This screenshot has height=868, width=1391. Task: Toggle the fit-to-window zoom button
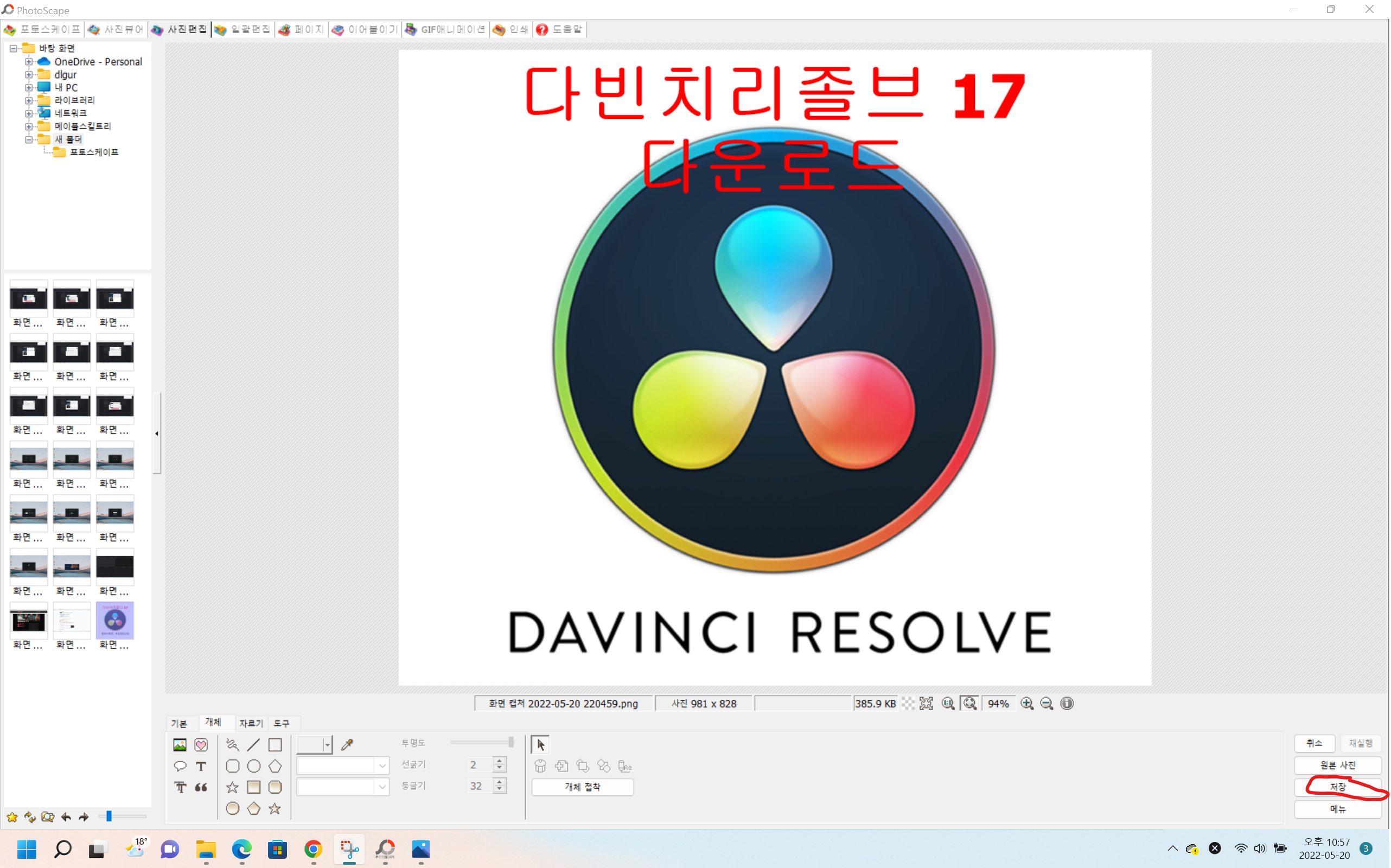click(x=969, y=703)
